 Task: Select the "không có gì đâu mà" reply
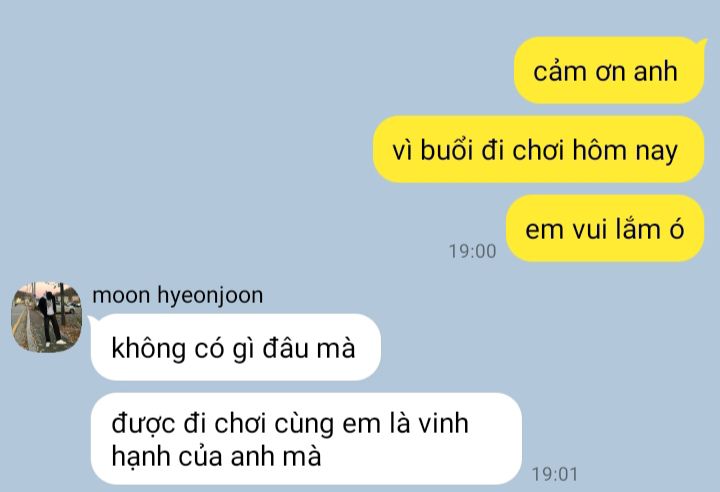tap(236, 347)
